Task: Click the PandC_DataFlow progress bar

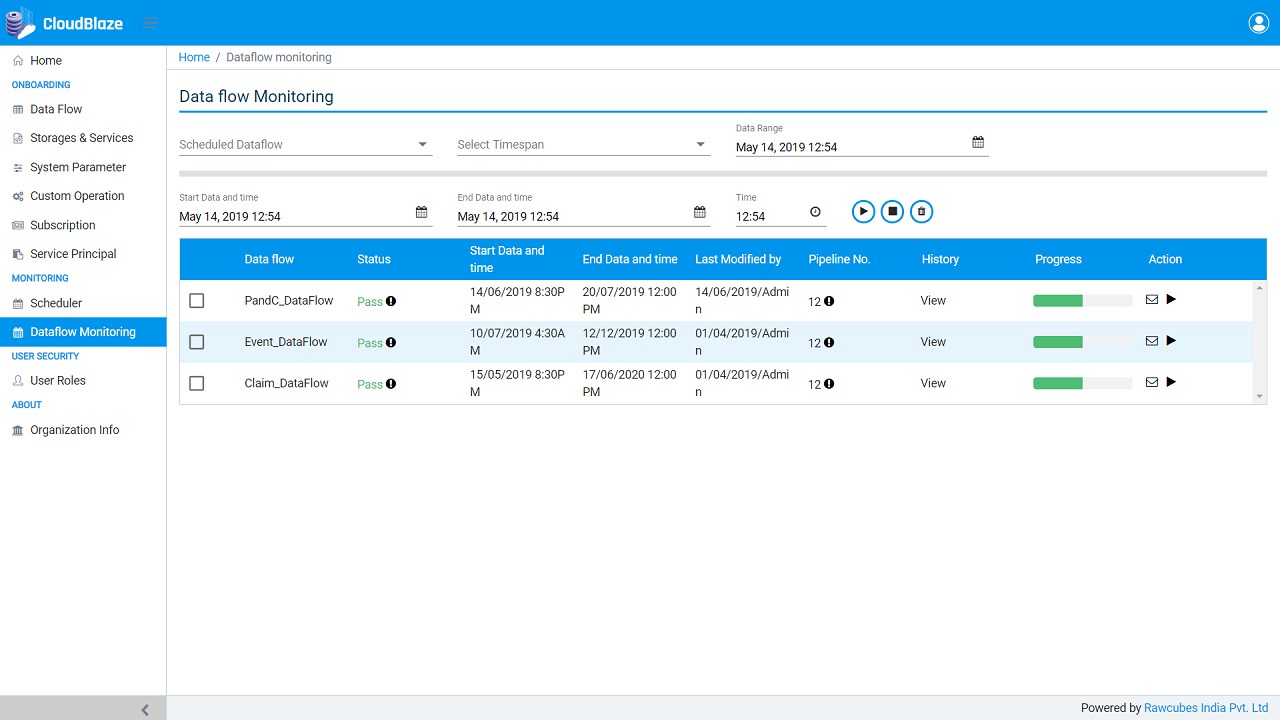Action: pos(1082,301)
